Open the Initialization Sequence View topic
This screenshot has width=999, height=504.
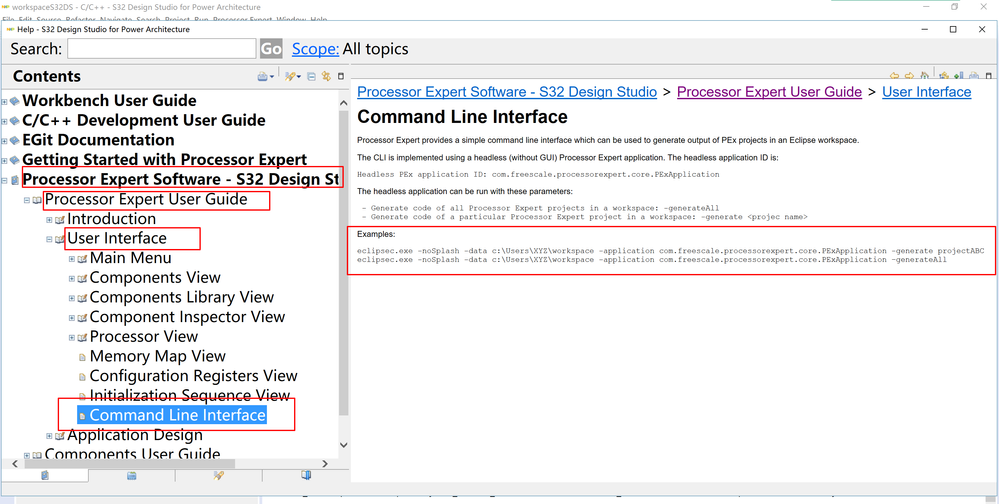[x=190, y=396]
